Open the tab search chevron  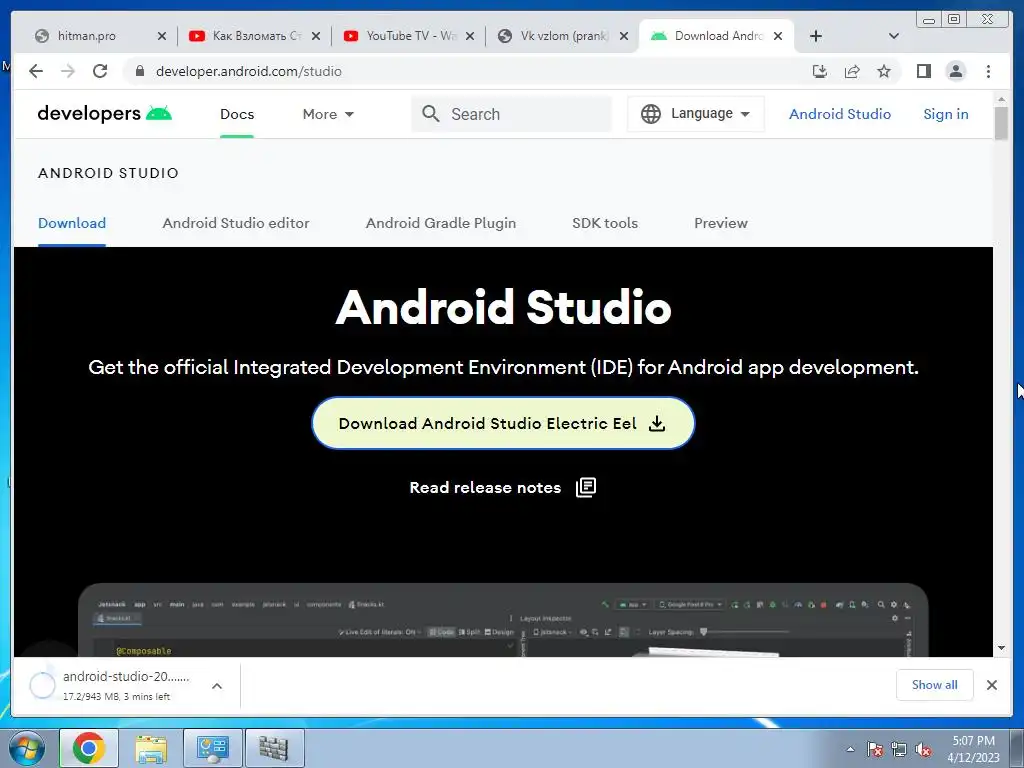point(894,36)
